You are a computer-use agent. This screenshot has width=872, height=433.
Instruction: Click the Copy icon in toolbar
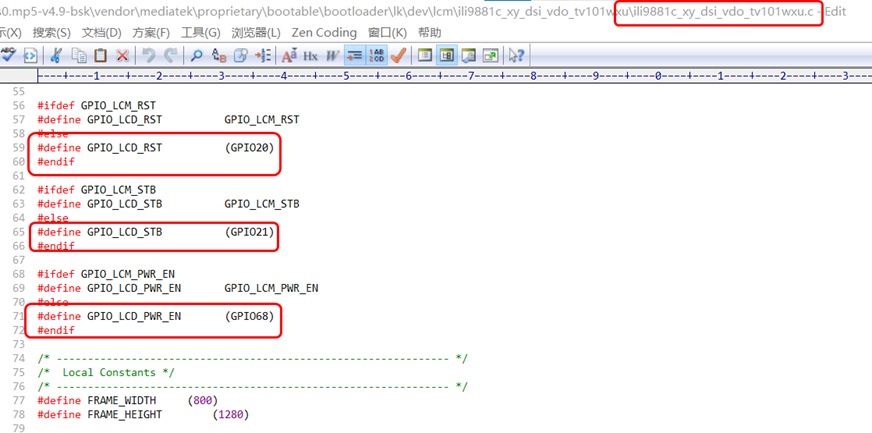pos(78,55)
